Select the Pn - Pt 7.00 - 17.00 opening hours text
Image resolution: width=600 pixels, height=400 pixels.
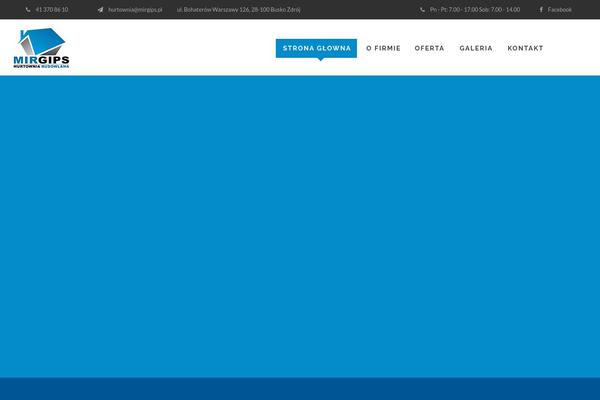coord(475,10)
